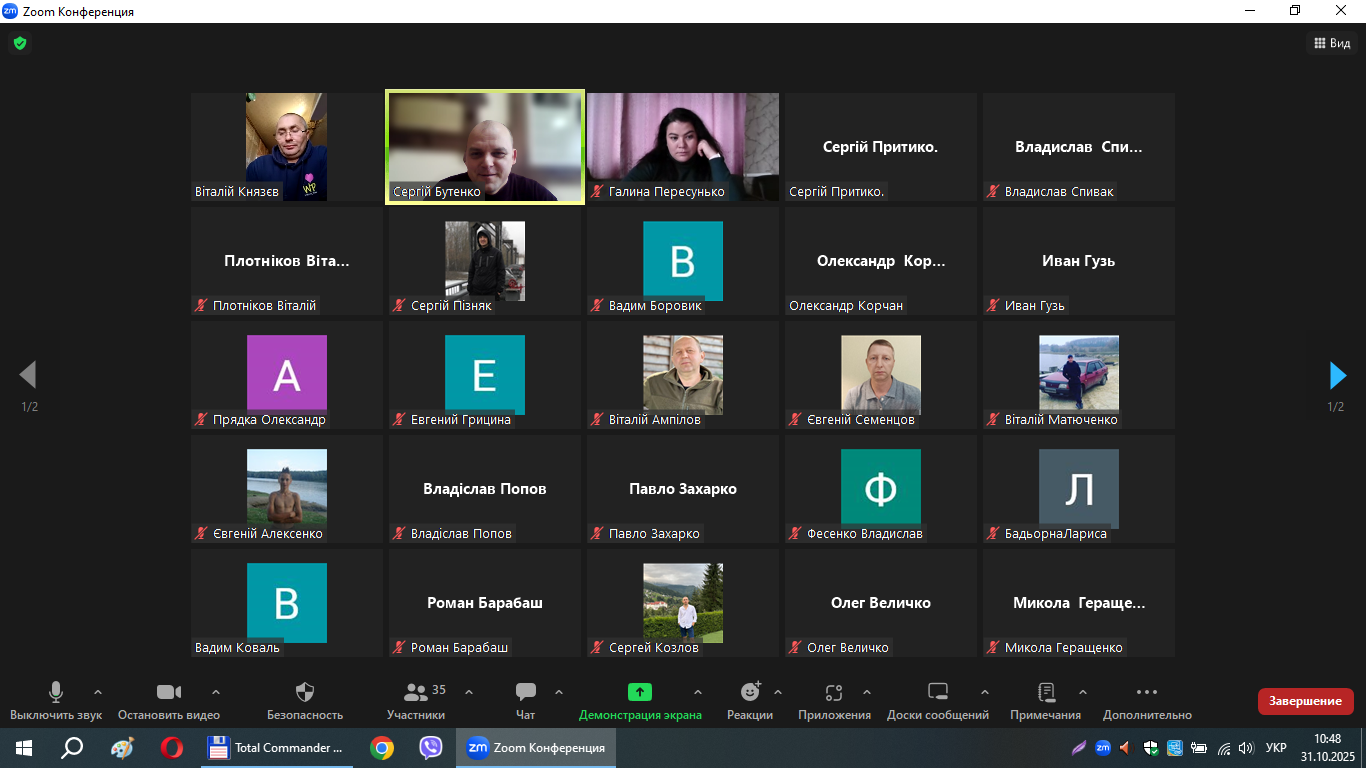Open Viber from the Windows taskbar
The image size is (1366, 768).
(431, 748)
